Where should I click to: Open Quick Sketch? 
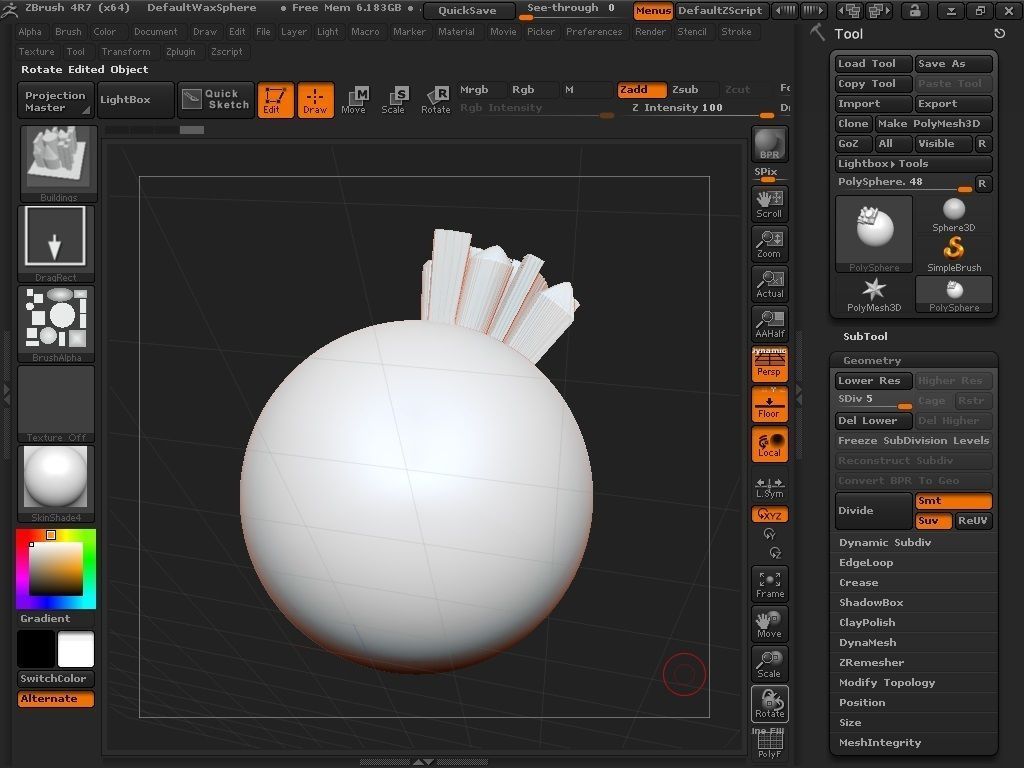point(216,99)
